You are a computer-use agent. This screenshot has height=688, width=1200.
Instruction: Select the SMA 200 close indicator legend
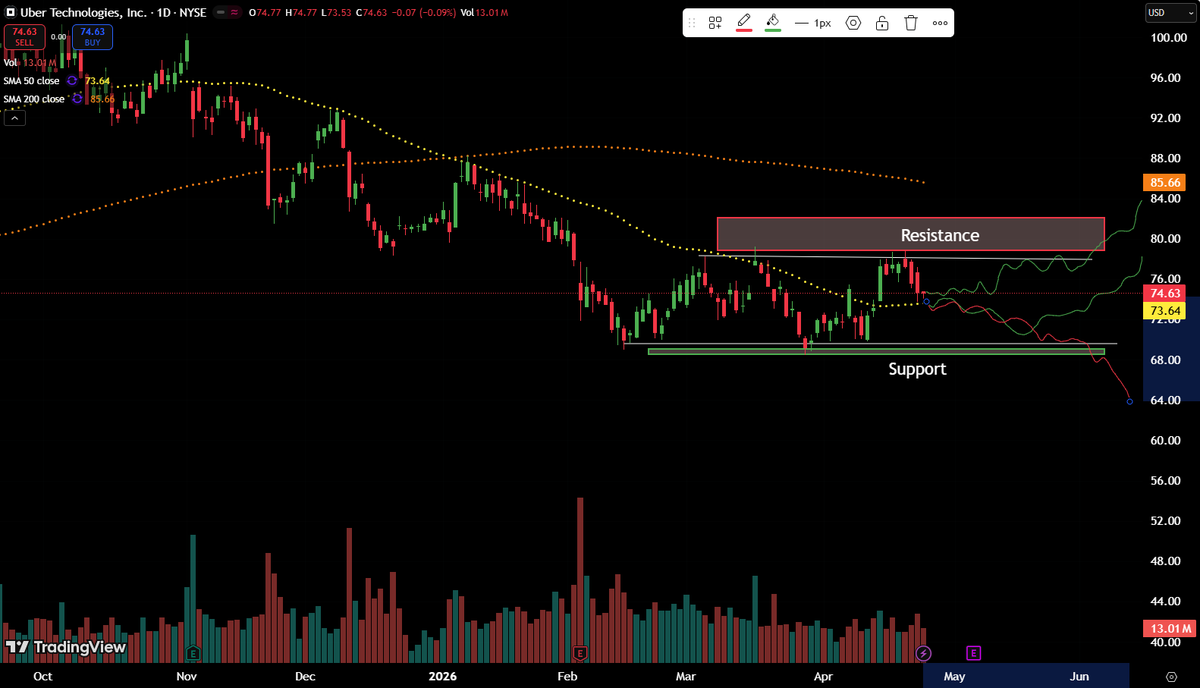pos(35,99)
